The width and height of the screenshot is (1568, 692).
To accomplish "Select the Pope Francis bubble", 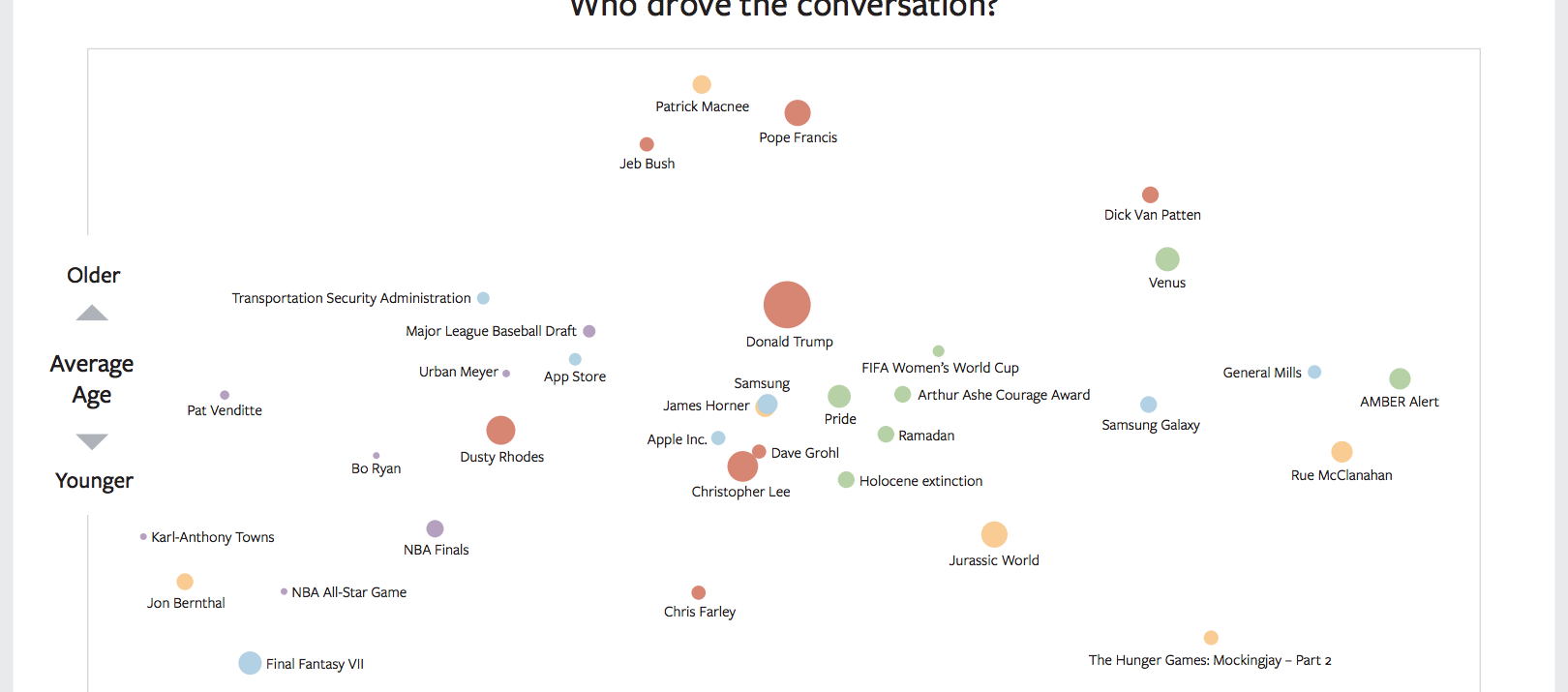I will pyautogui.click(x=798, y=113).
